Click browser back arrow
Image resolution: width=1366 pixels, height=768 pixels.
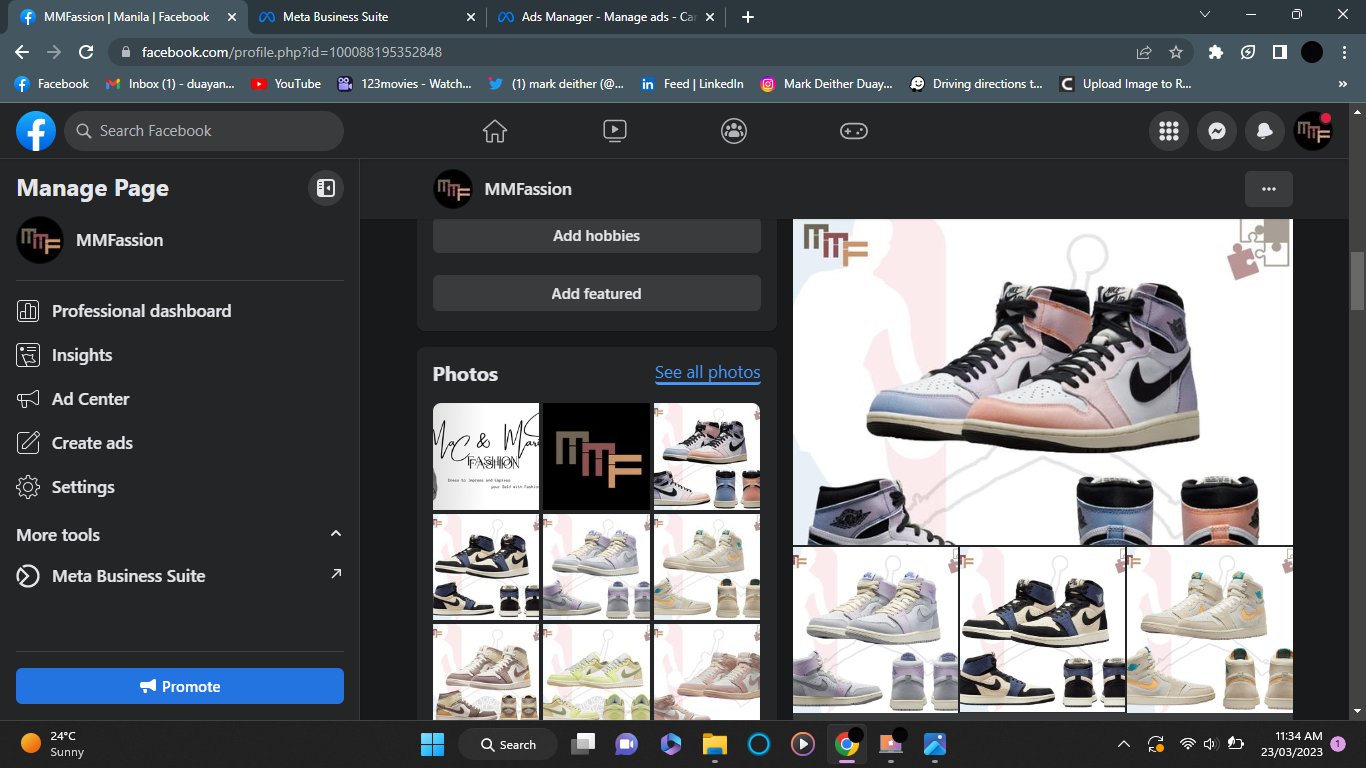[22, 52]
